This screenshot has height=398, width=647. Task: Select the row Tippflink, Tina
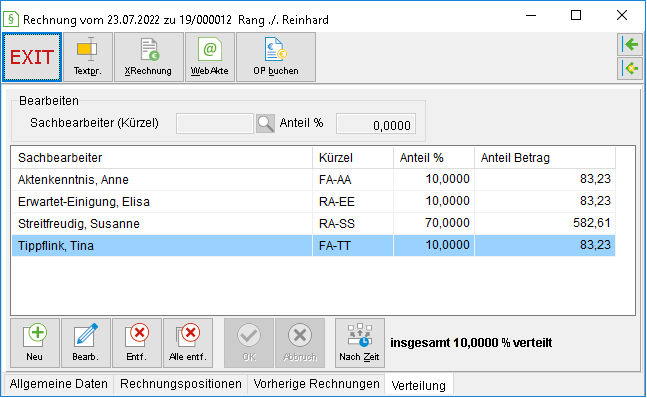[314, 245]
